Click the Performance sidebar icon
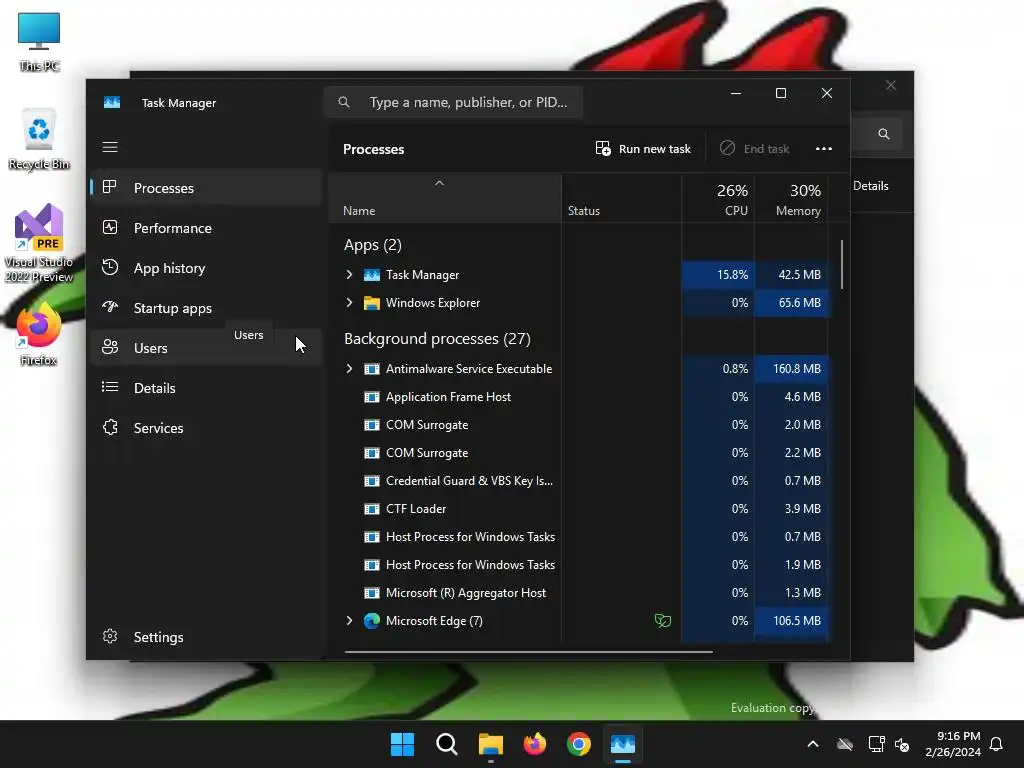The image size is (1024, 768). click(110, 227)
